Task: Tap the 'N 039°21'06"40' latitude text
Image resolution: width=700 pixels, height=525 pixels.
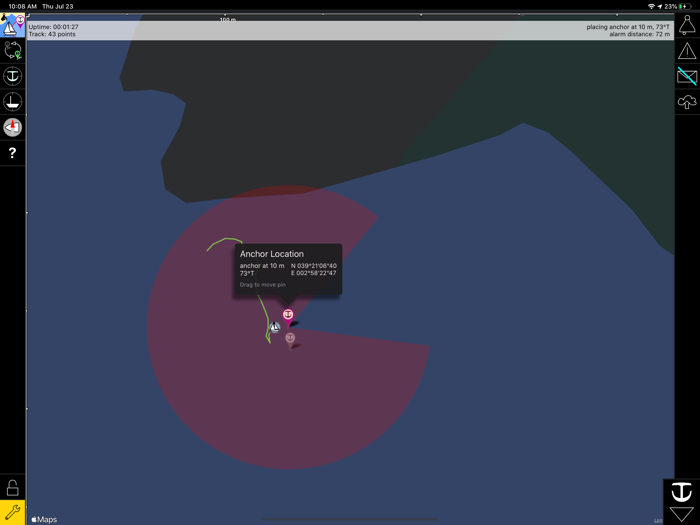Action: [x=314, y=266]
